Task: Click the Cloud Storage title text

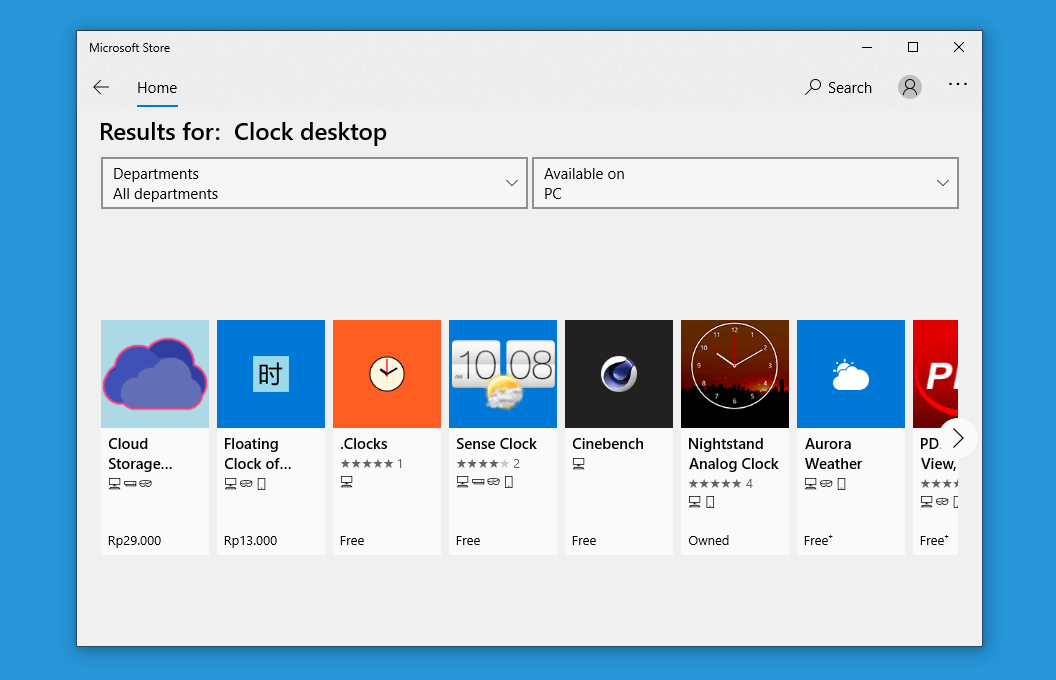Action: click(x=140, y=454)
